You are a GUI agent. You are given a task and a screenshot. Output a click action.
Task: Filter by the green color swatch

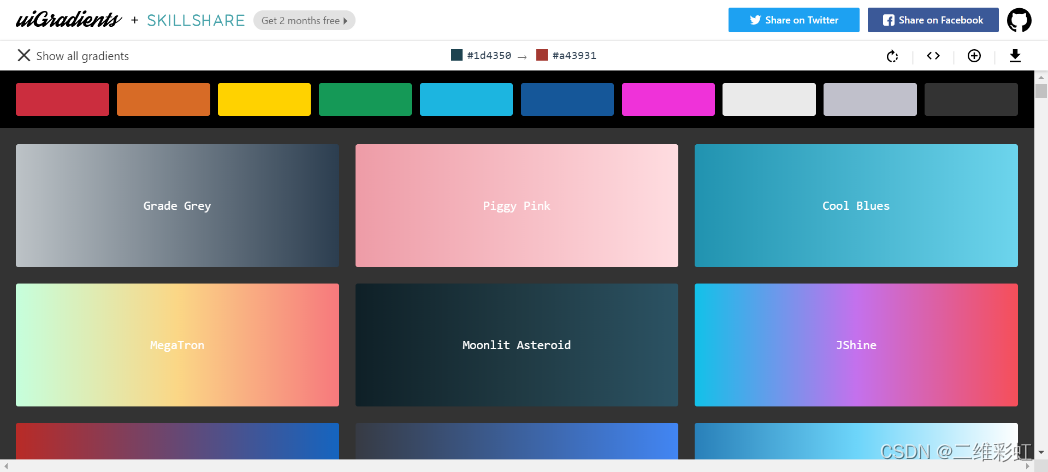tap(365, 100)
